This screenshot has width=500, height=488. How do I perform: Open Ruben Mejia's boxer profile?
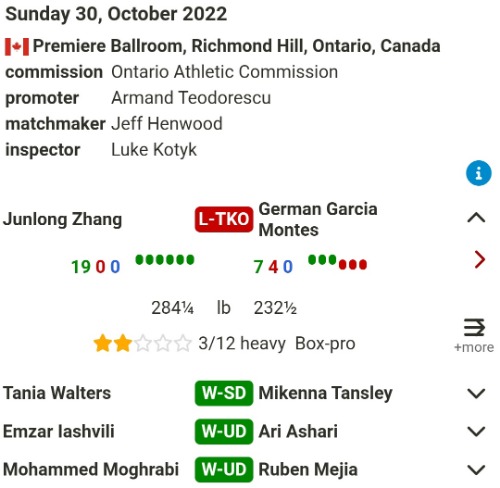(308, 470)
